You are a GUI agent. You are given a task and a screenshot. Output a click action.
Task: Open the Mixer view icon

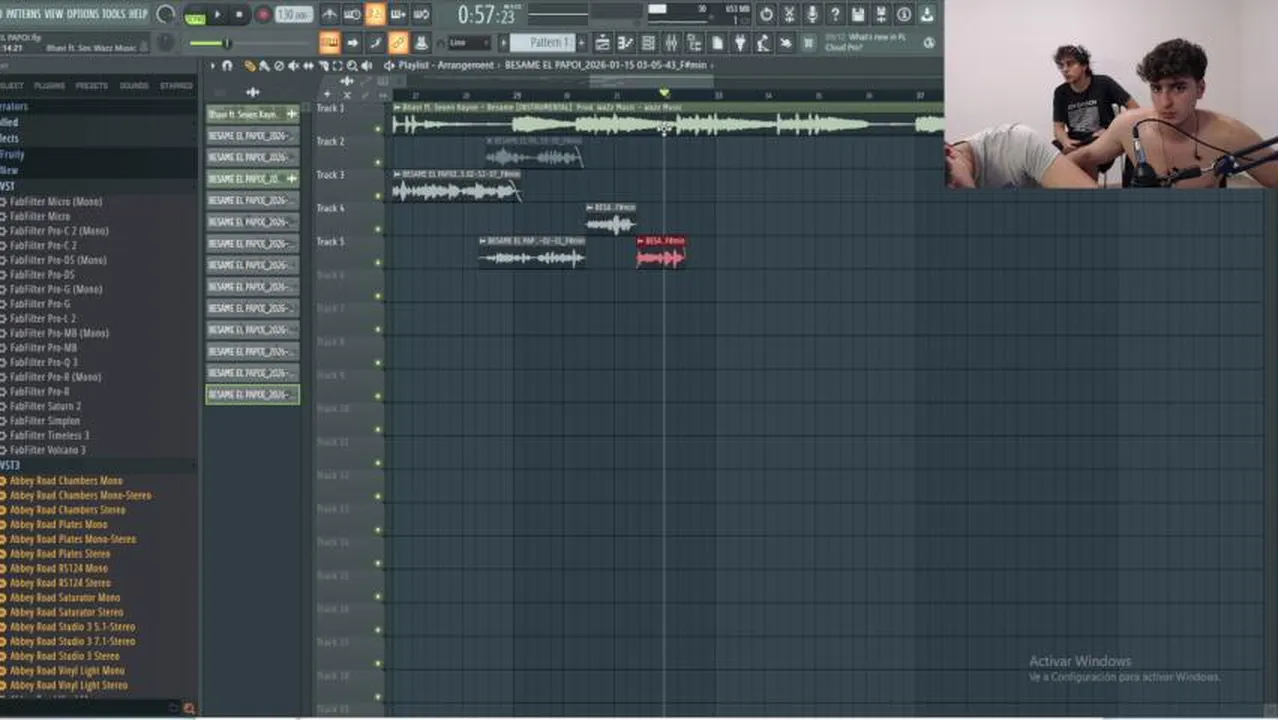click(671, 43)
